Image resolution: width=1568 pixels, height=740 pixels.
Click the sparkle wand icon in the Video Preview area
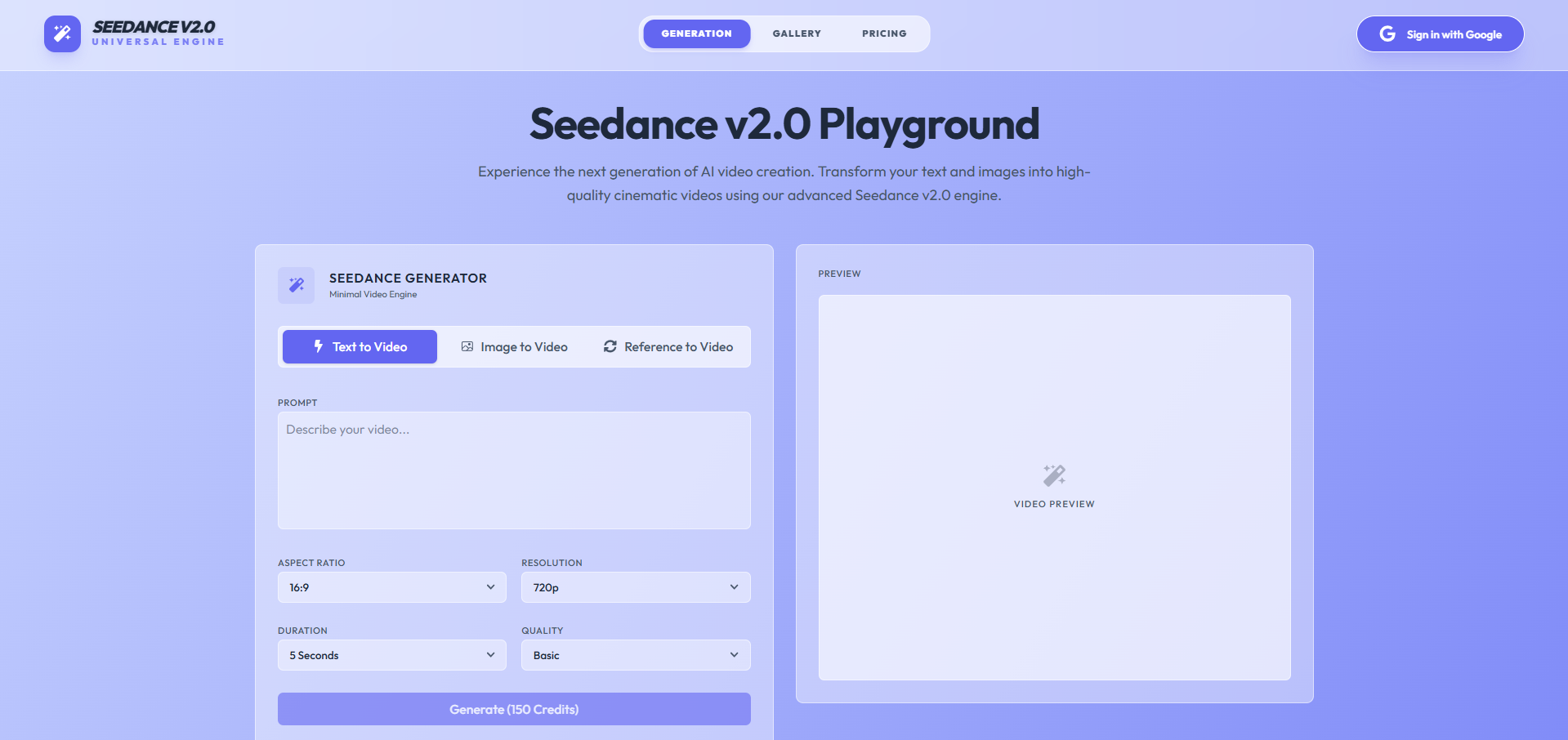click(x=1054, y=475)
